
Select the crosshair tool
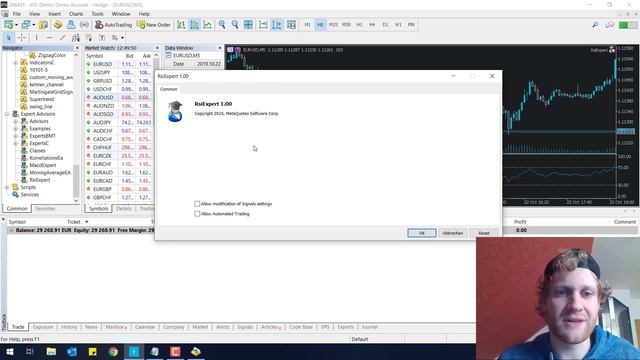click(22, 38)
